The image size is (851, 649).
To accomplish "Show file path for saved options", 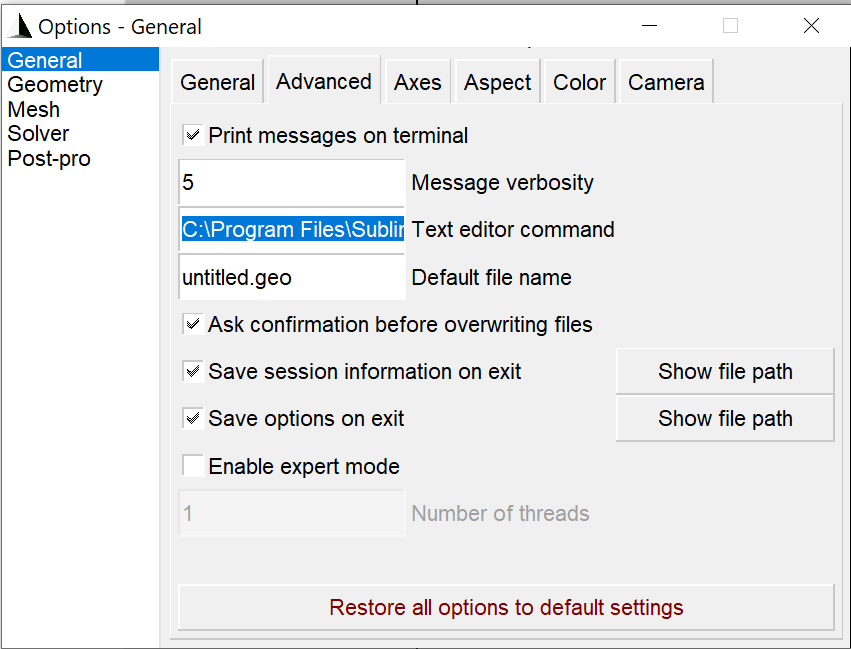I will [x=725, y=418].
